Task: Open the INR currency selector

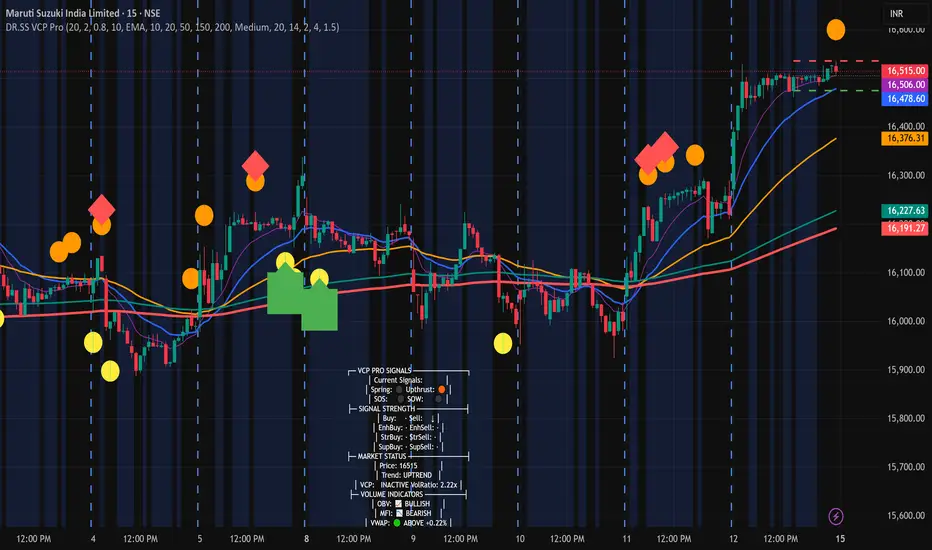Action: tap(896, 13)
